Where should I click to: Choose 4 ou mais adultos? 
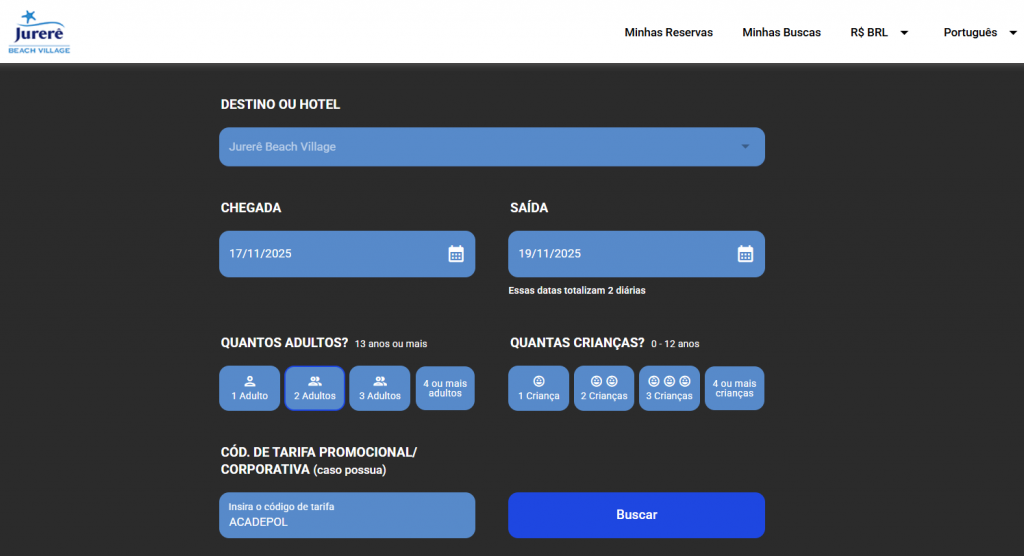coord(445,388)
